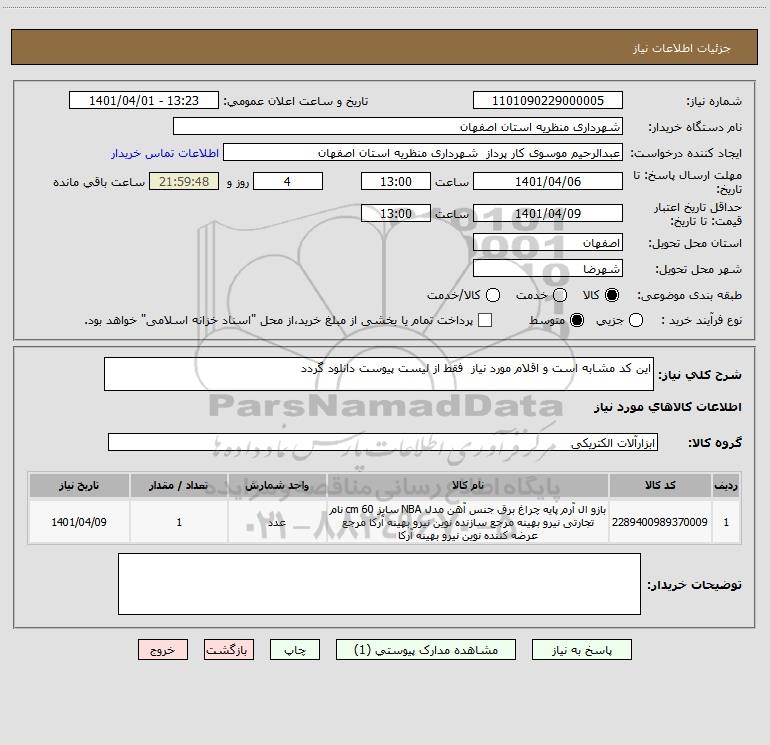Toggle the اسناد خزانه اسلامی payment checkbox
770x745 pixels.
tap(485, 320)
